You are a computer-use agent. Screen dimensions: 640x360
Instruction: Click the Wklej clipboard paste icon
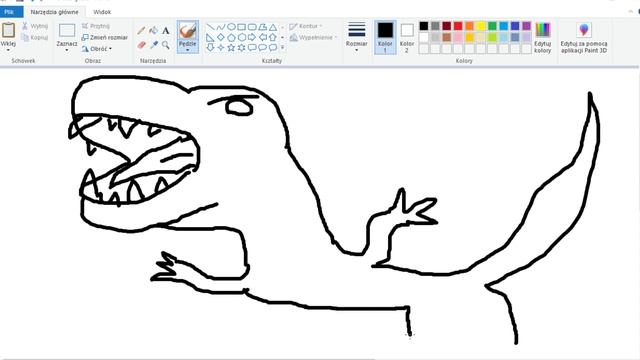(x=8, y=30)
